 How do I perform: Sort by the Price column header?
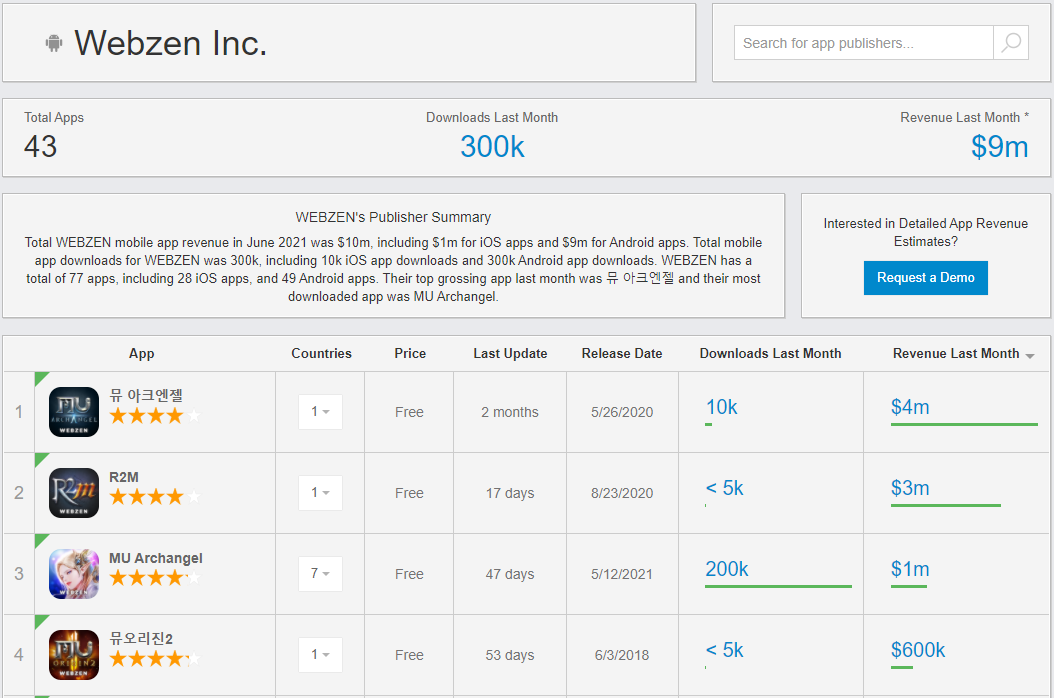410,354
